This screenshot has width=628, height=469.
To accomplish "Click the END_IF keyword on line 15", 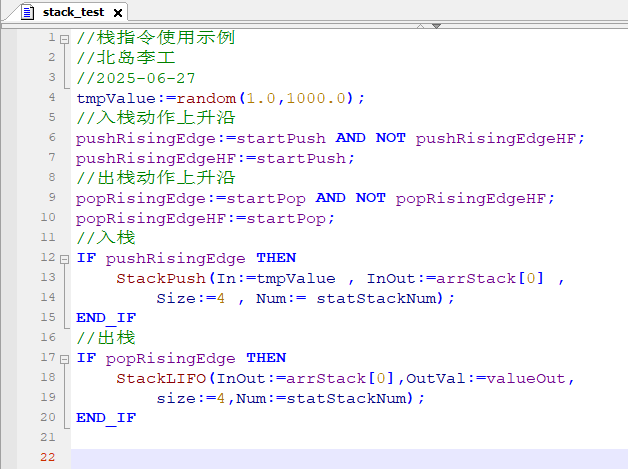I will (x=106, y=318).
